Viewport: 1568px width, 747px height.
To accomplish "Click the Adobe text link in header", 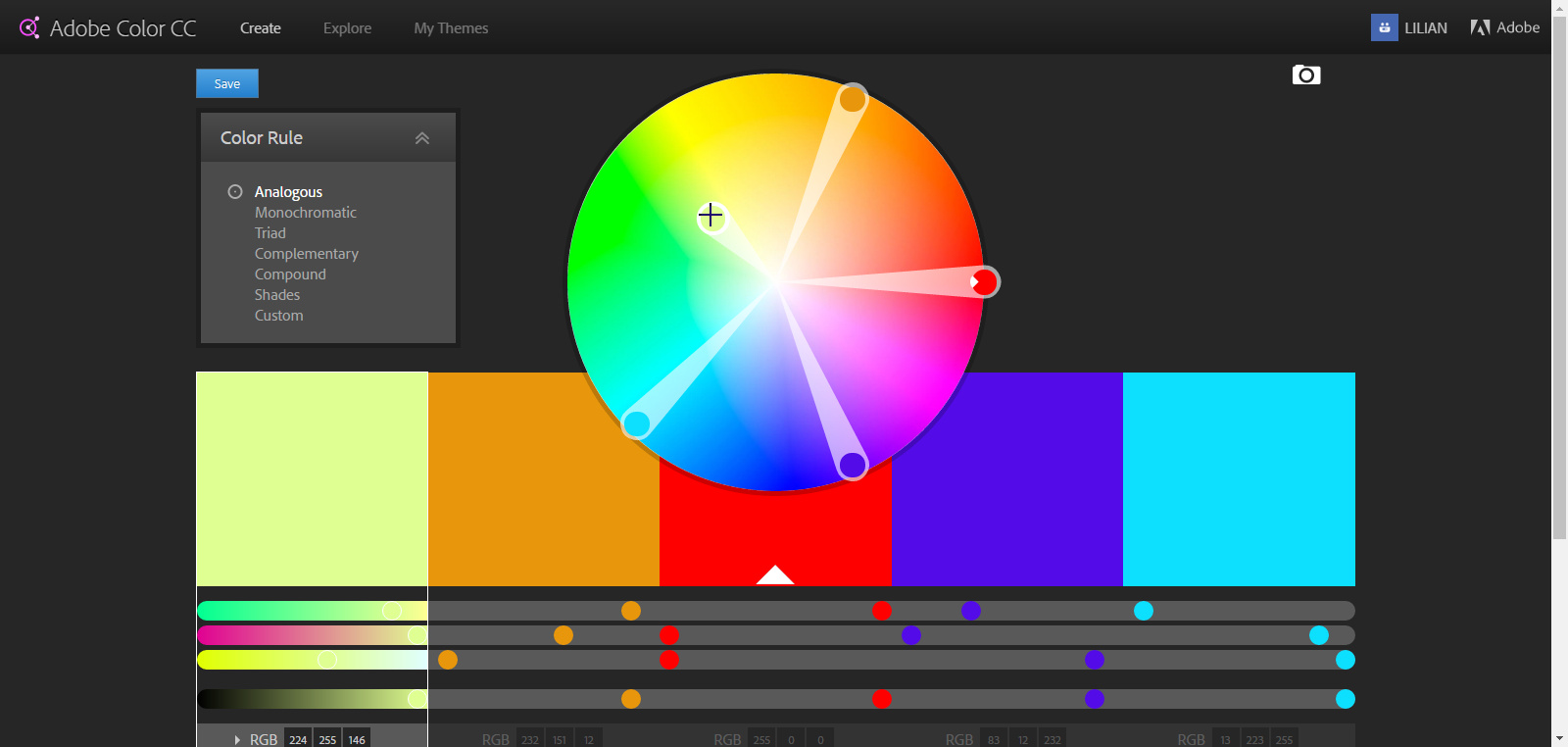I will tap(1518, 27).
